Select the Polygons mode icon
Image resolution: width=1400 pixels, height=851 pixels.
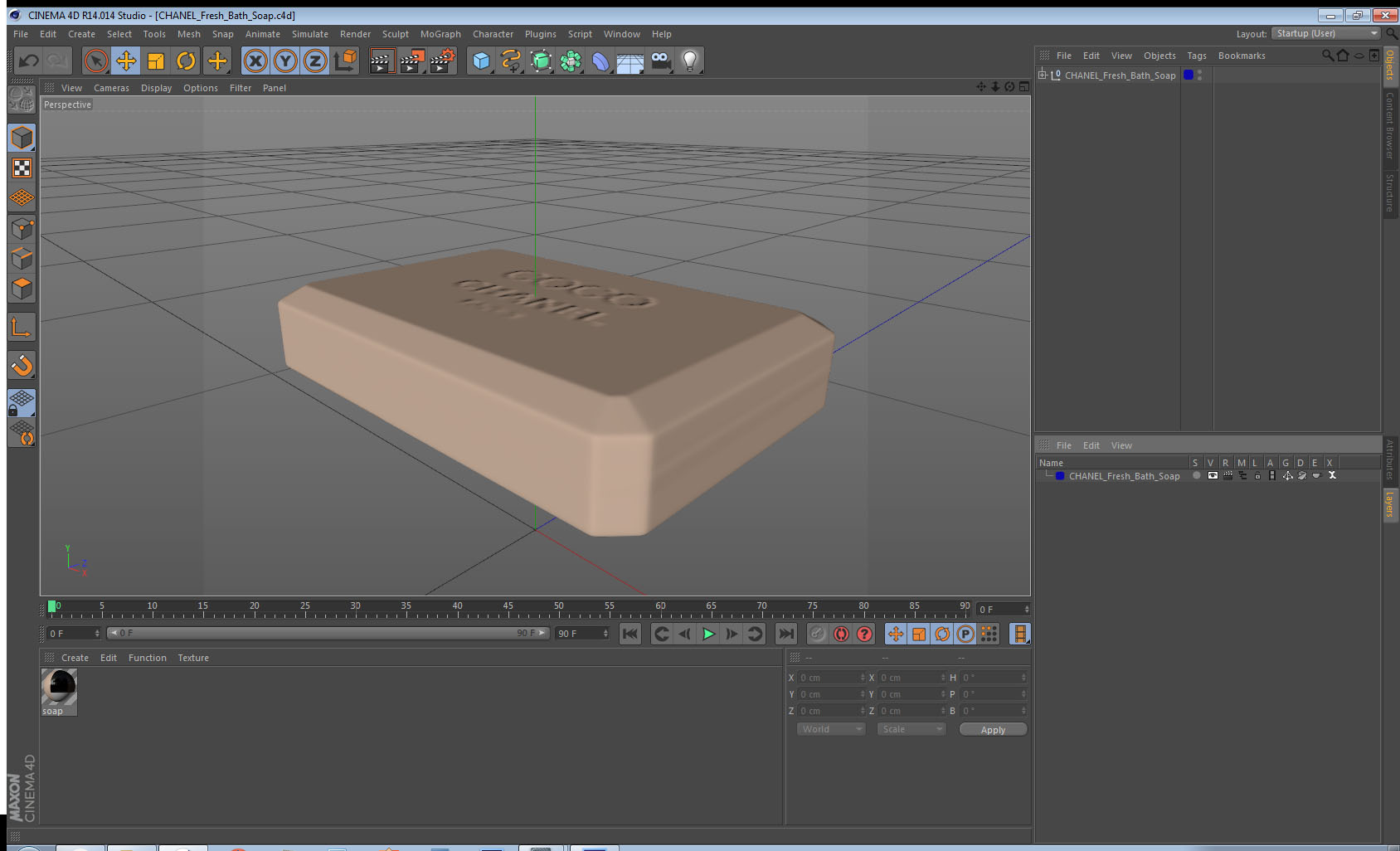(22, 289)
